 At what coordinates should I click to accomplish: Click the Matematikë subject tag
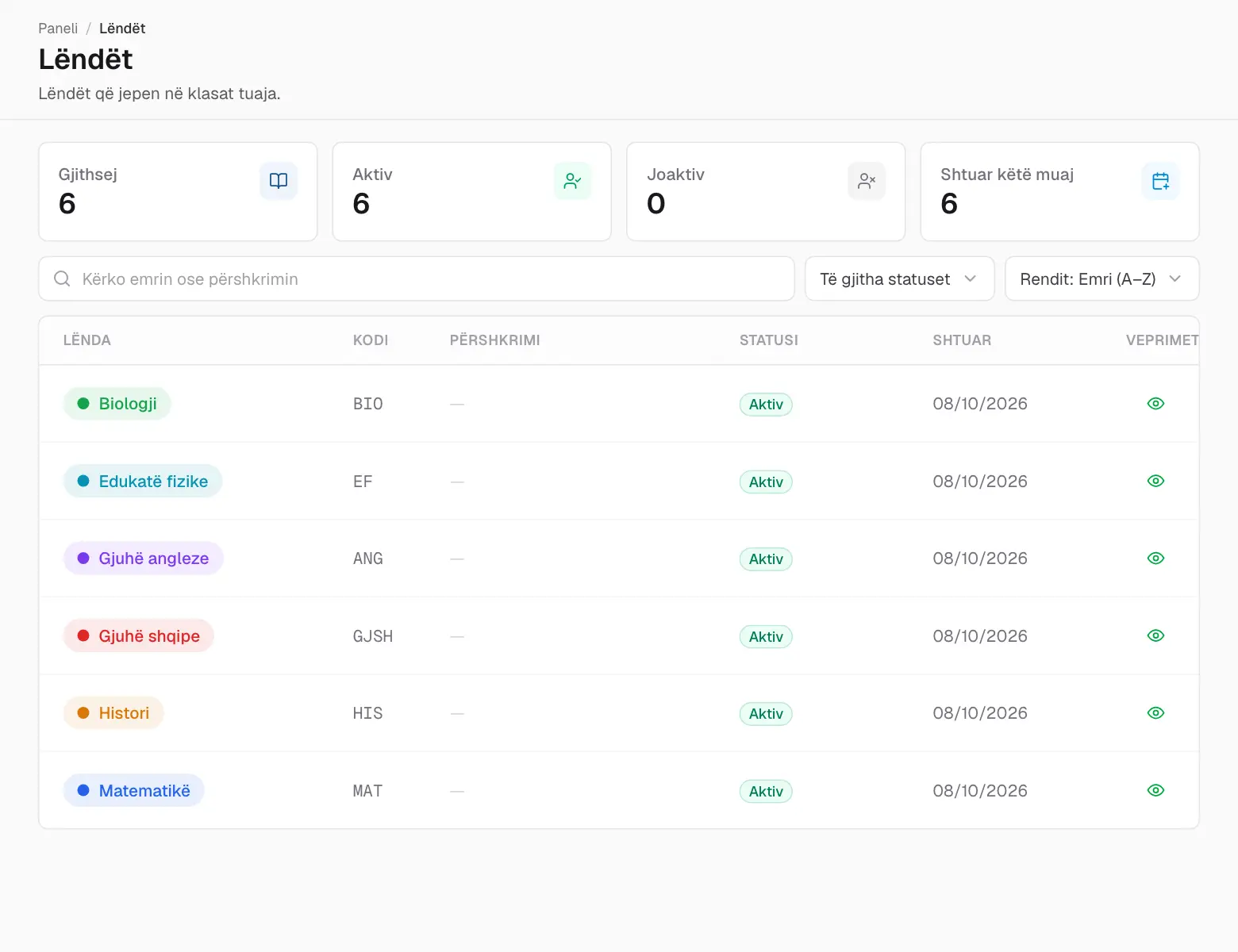134,790
